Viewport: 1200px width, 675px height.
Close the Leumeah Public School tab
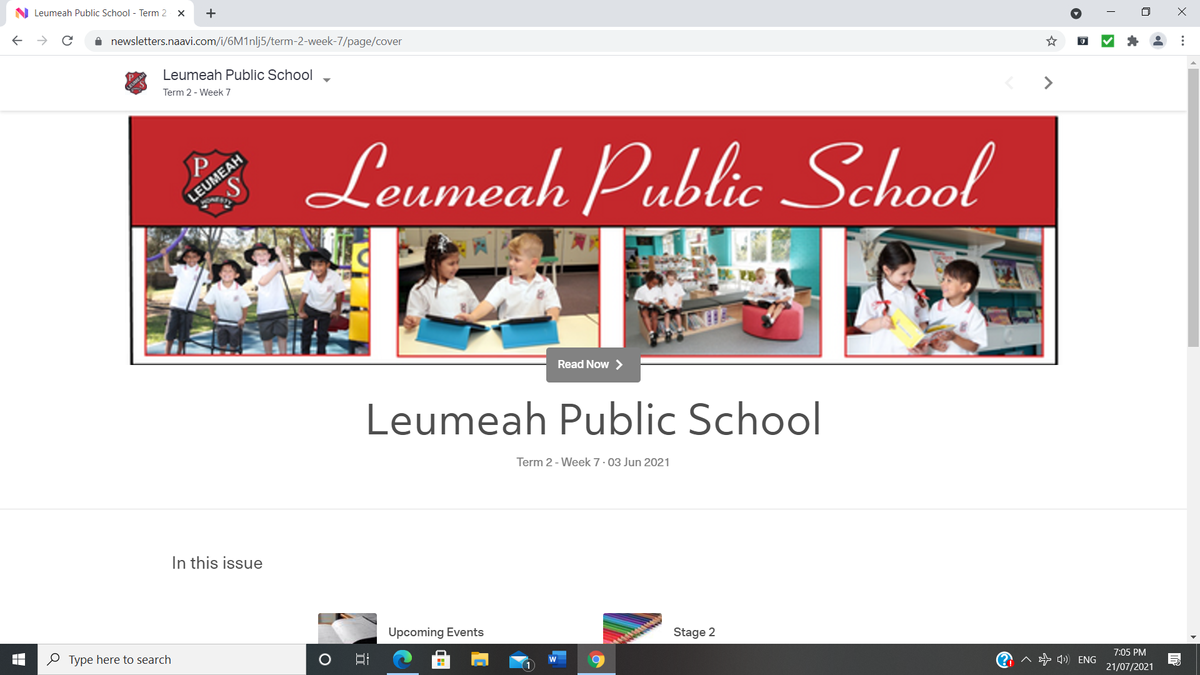tap(181, 13)
